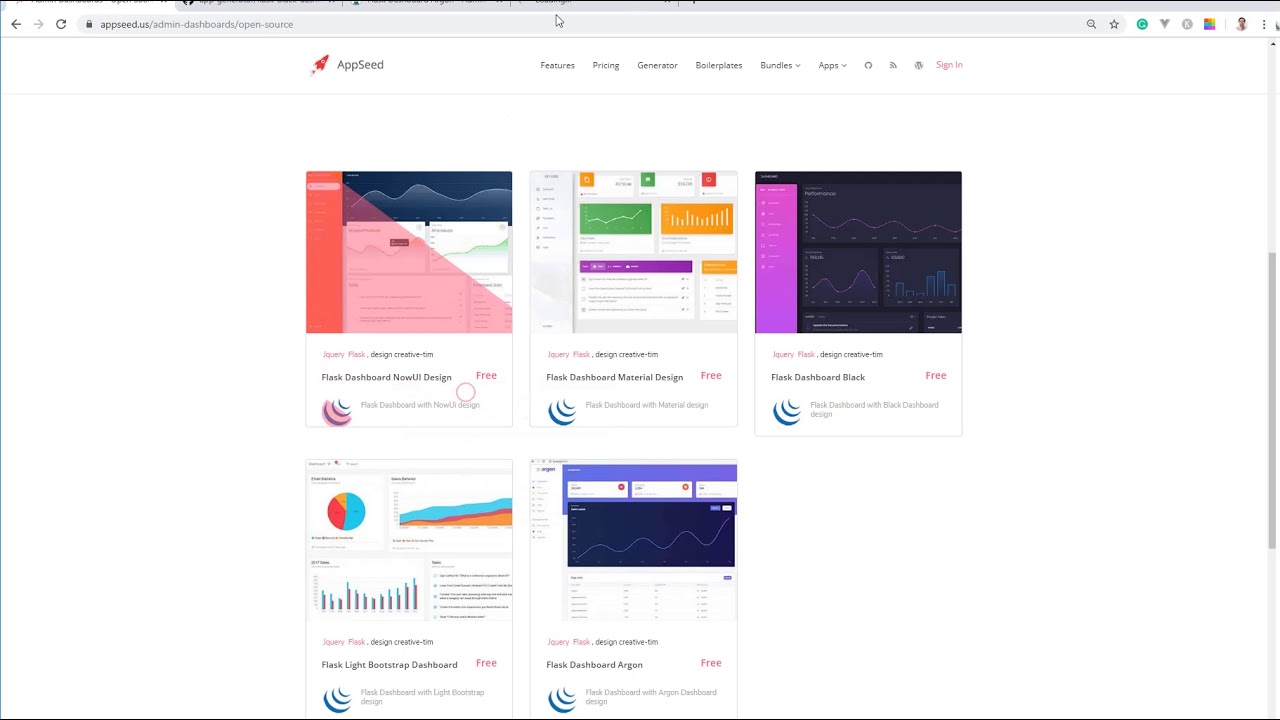Click Flask tag on Flask Dashboard Black card
Viewport: 1280px width, 720px height.
tap(806, 354)
